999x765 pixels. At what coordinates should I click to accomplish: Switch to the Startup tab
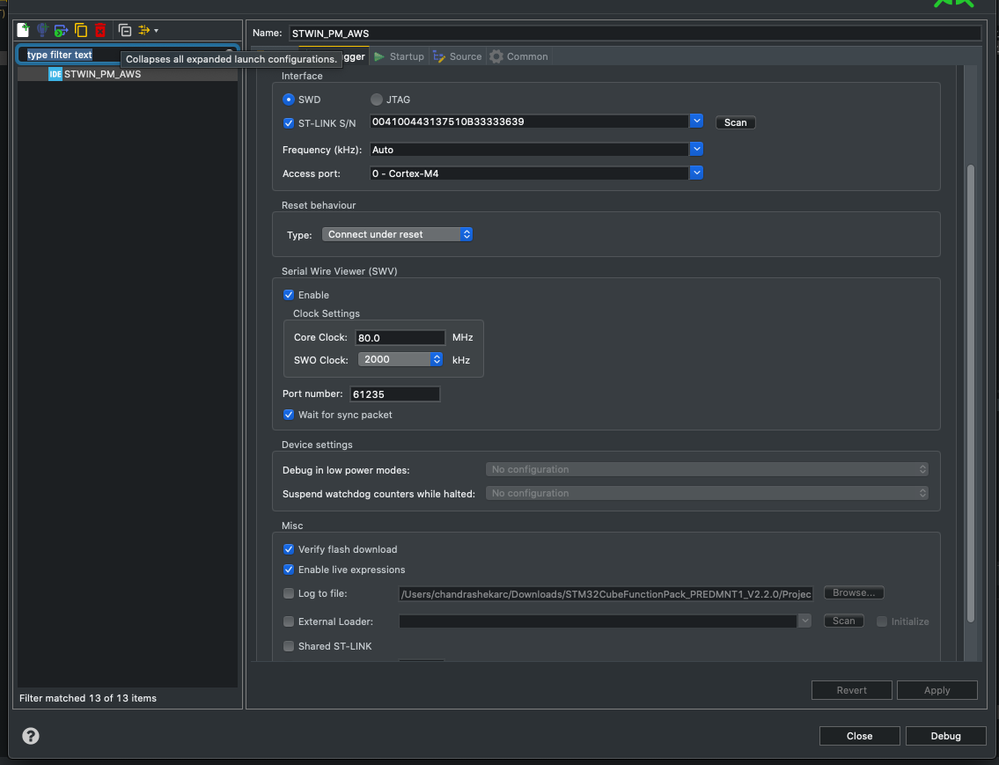tap(398, 57)
